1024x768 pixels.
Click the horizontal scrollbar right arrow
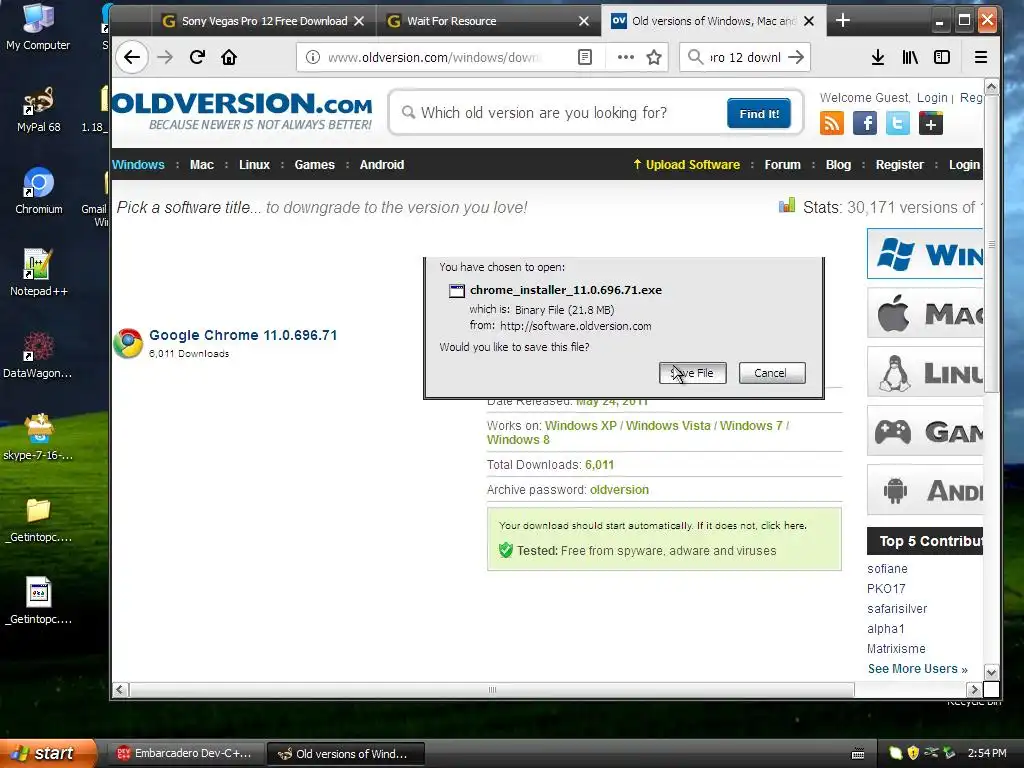(x=974, y=690)
